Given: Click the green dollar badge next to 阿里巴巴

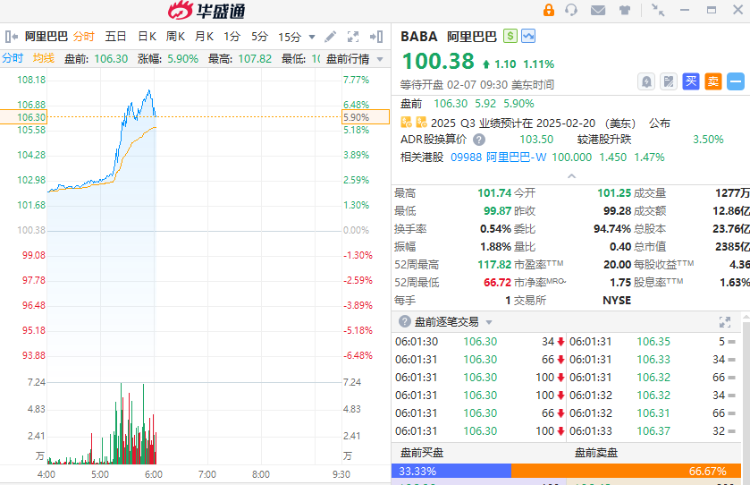Looking at the screenshot, I should 510,36.
